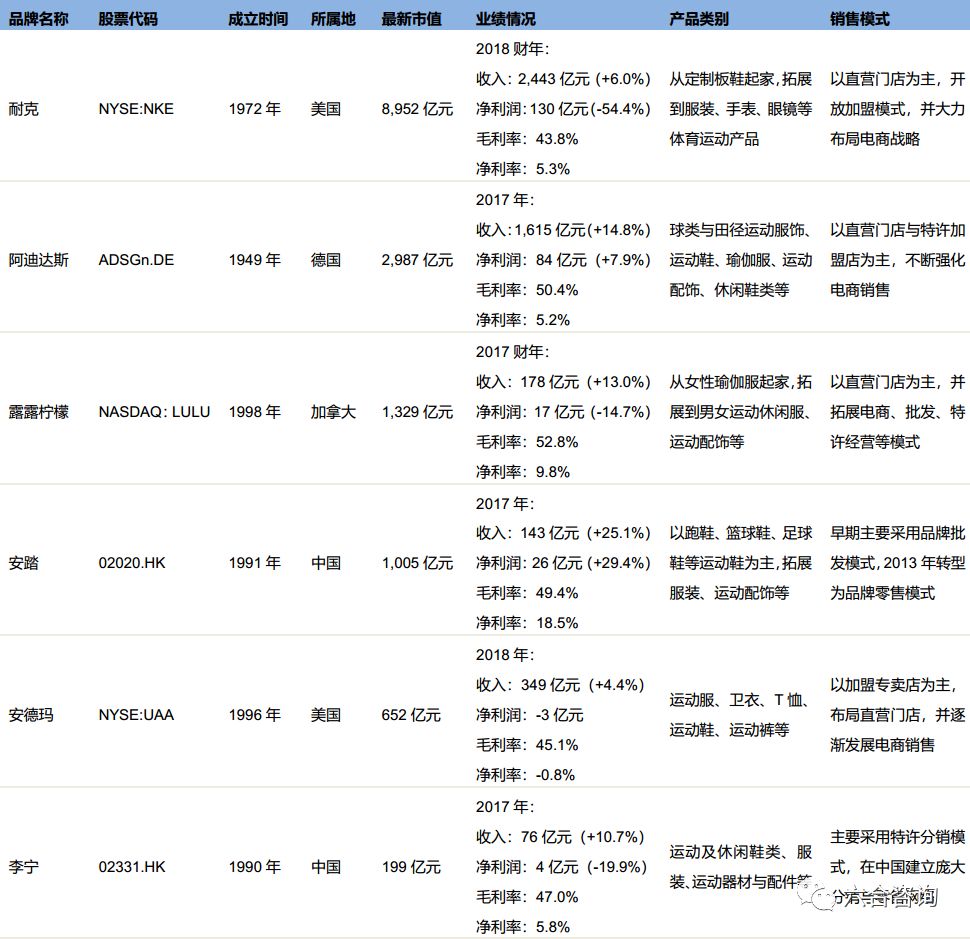
Task: Select the founding year 1949 年 for 阿迪达斯
Action: tap(256, 260)
